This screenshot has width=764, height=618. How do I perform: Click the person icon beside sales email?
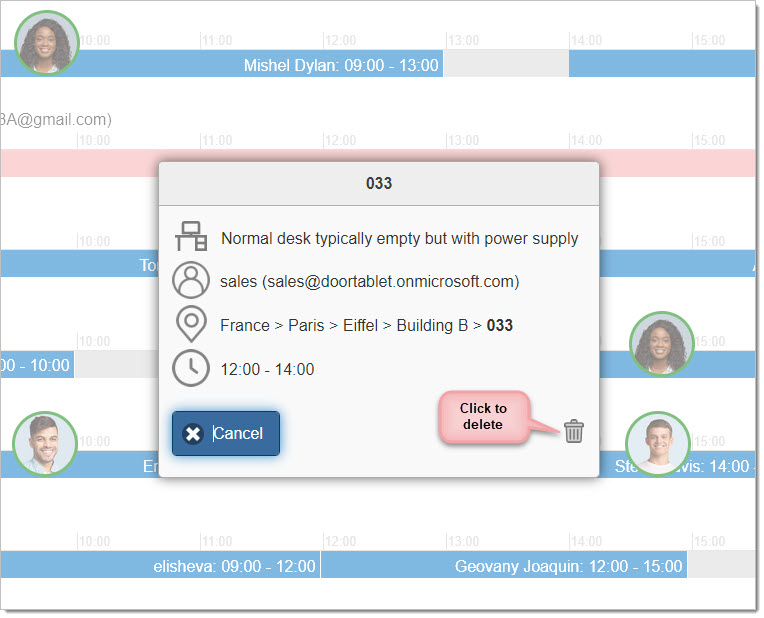coord(190,281)
